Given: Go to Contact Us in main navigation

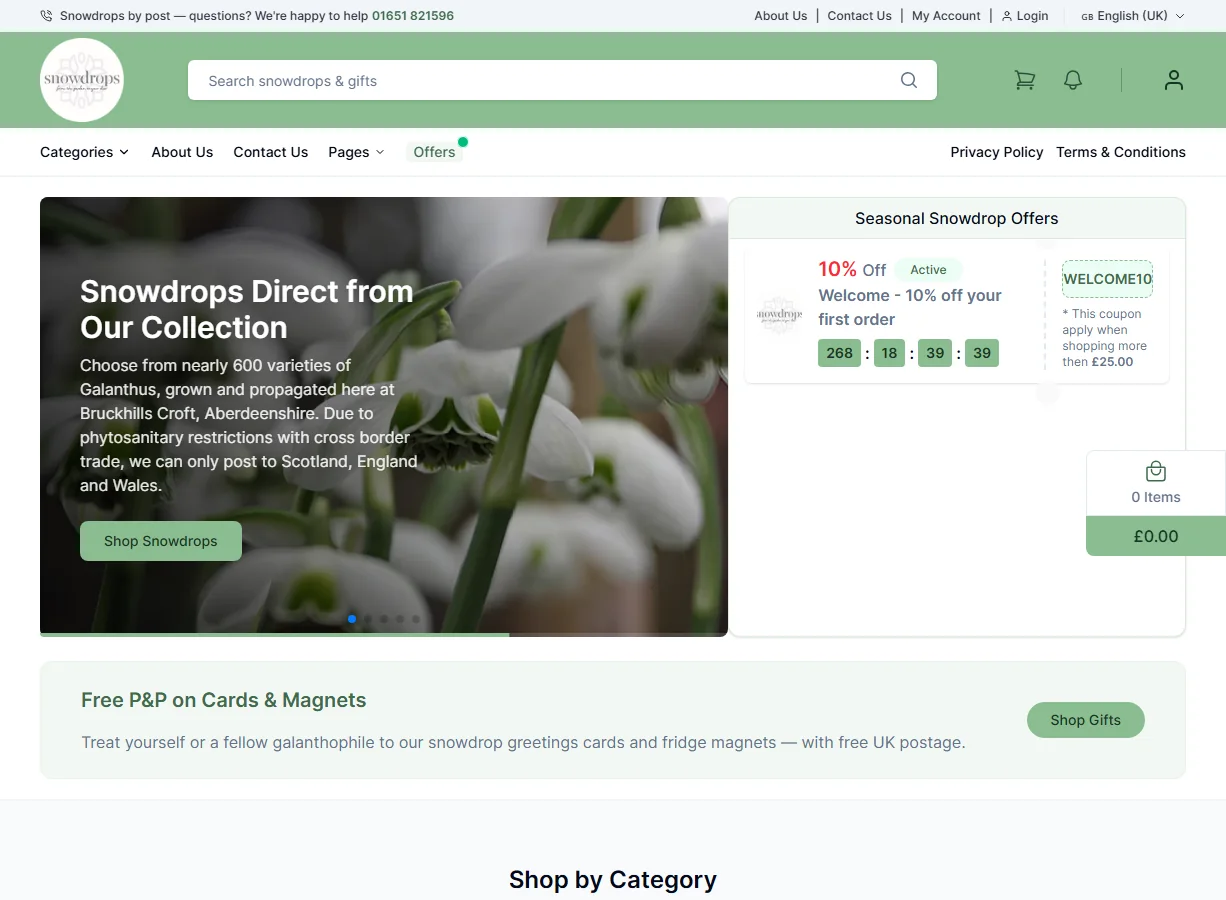Looking at the screenshot, I should tap(270, 152).
